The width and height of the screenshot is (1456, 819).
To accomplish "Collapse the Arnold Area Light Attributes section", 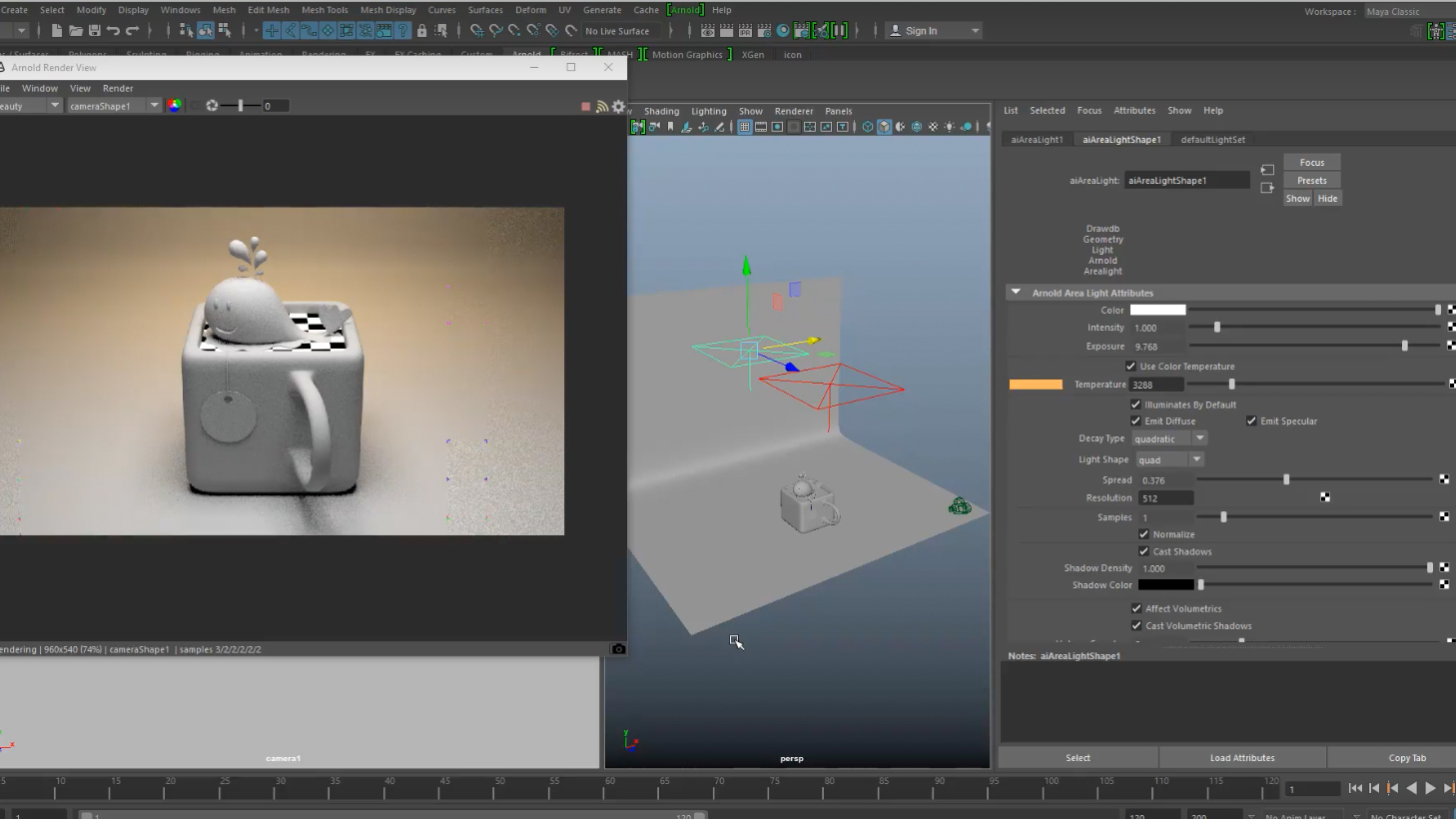I will point(1016,293).
